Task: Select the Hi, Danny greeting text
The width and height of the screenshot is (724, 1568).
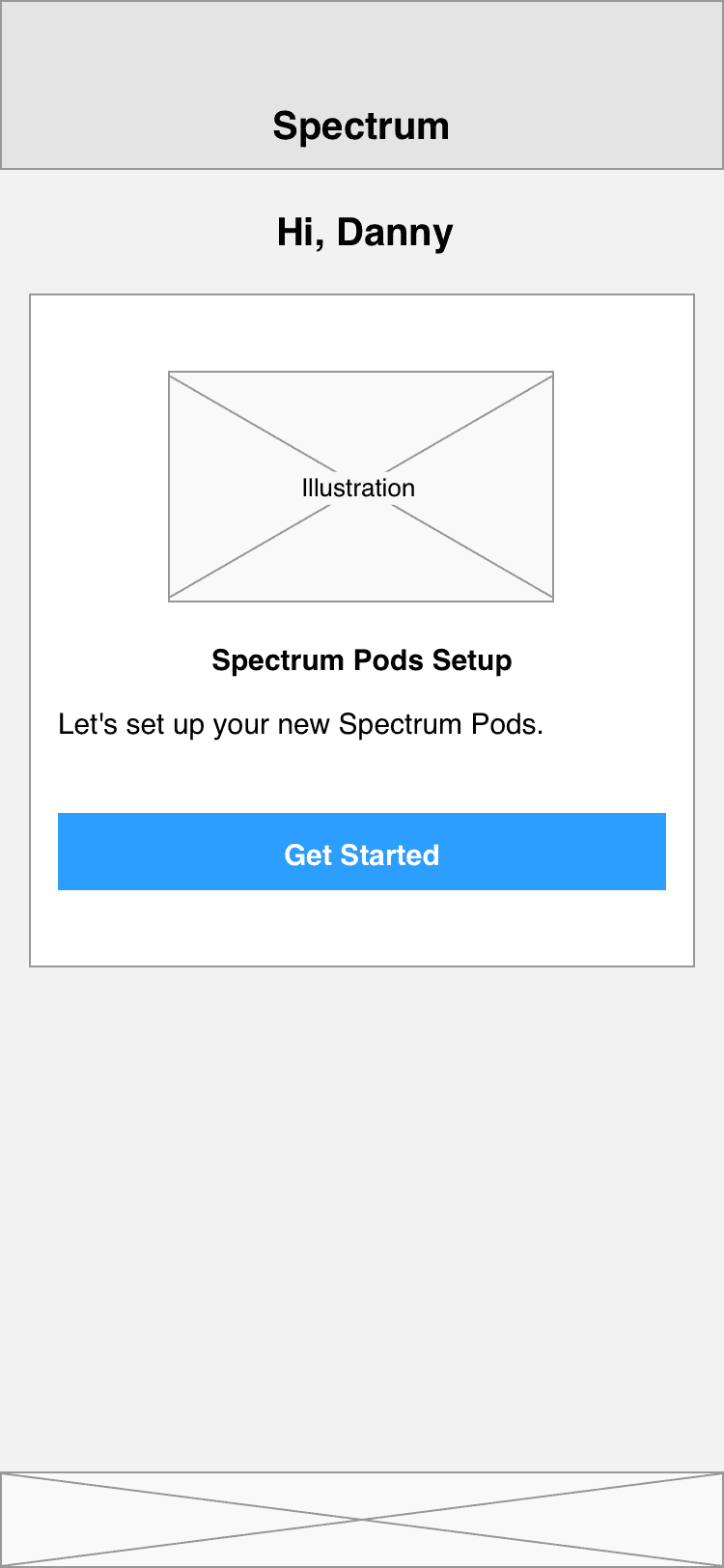Action: coord(365,233)
